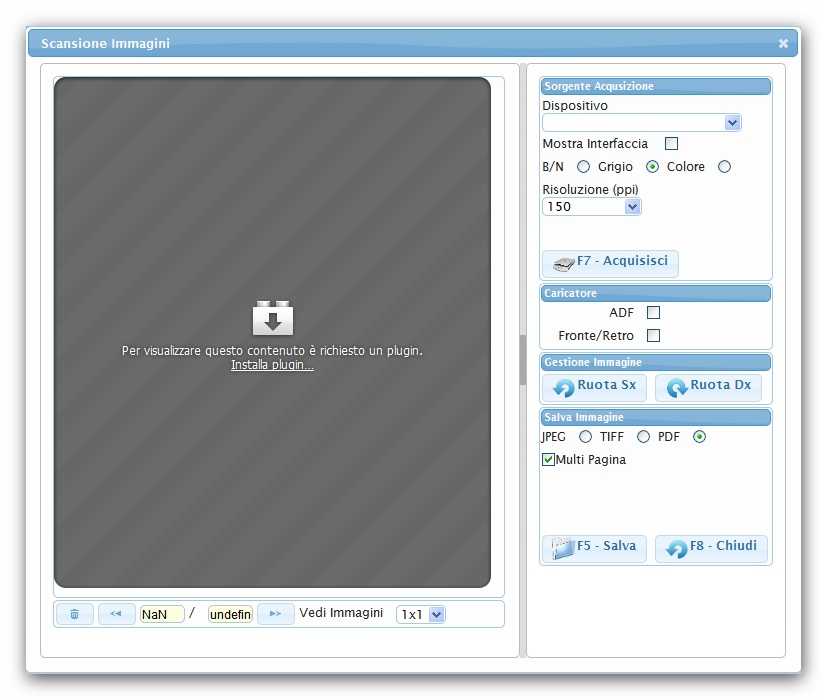Click the current page number field
Viewport: 827px width, 700px height.
161,614
